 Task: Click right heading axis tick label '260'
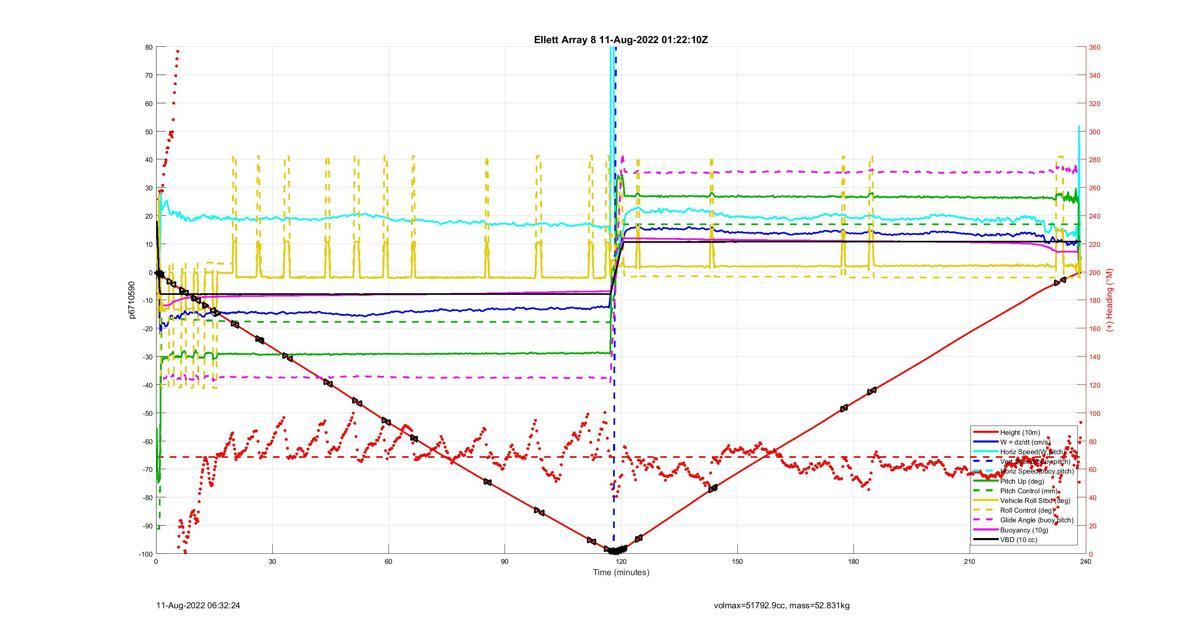1095,188
